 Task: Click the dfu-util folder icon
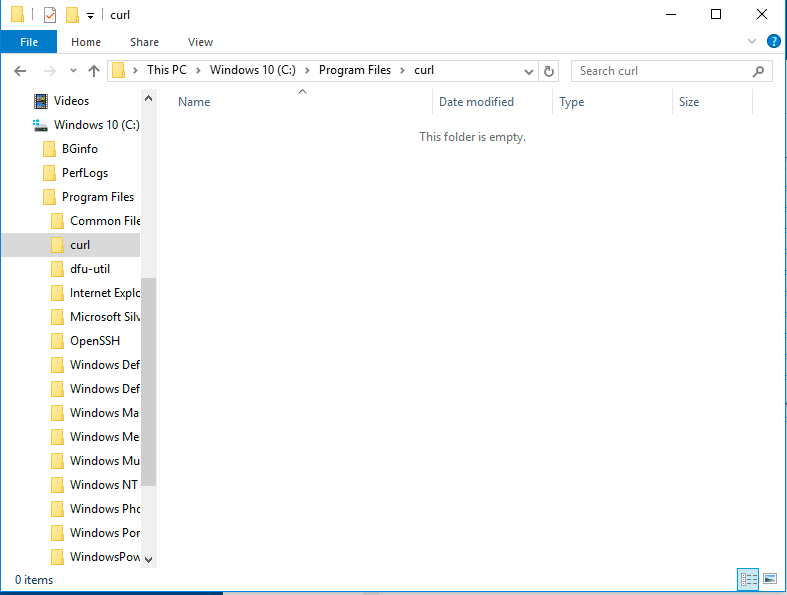(x=57, y=269)
